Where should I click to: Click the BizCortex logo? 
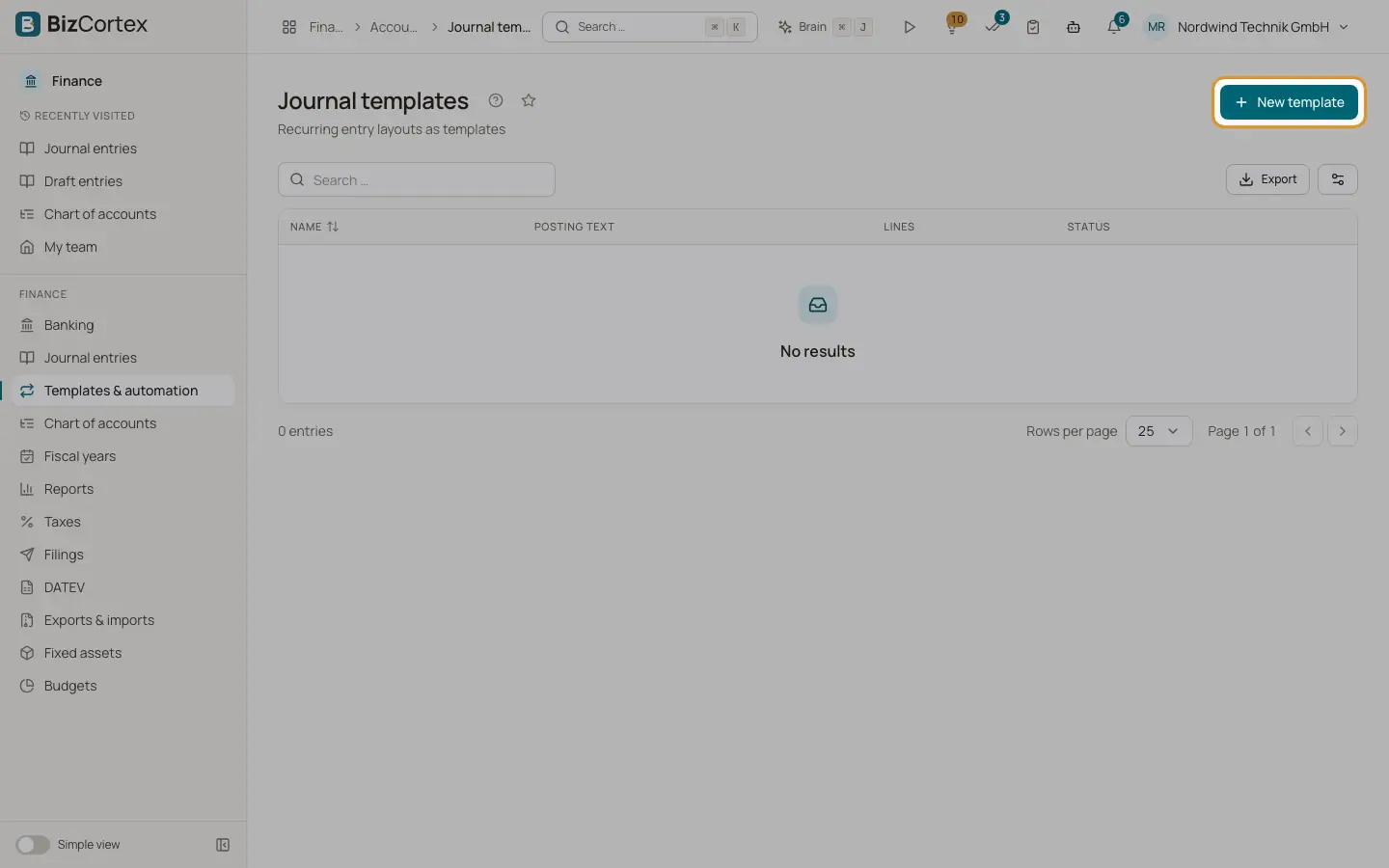82,24
